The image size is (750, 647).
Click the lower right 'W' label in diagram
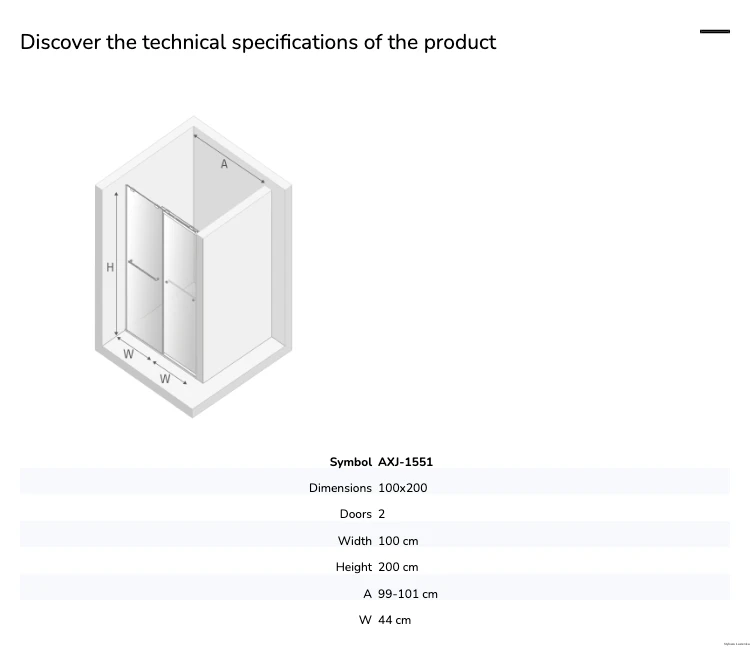click(165, 379)
